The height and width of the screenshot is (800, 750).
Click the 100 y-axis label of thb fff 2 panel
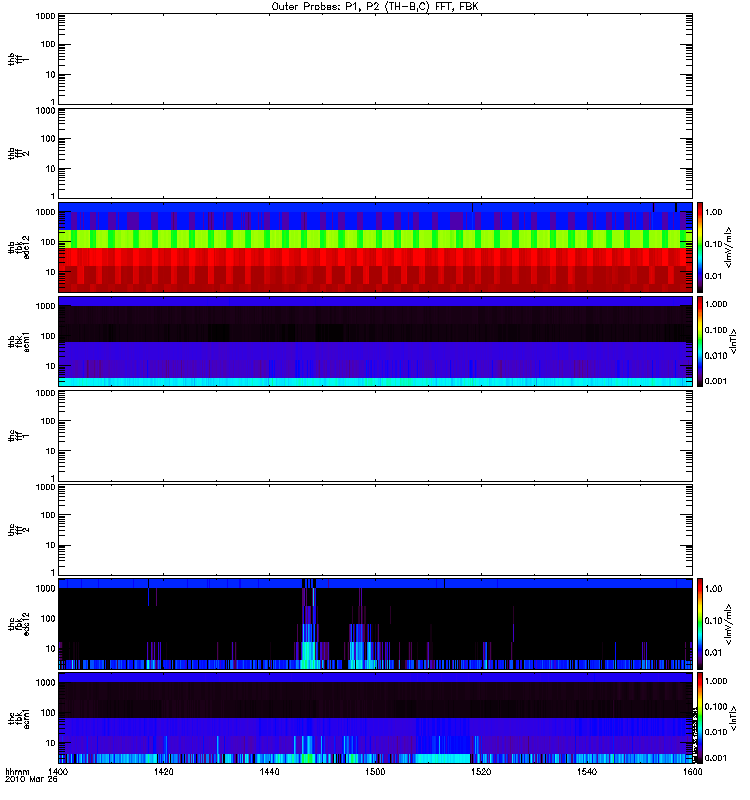pos(47,139)
